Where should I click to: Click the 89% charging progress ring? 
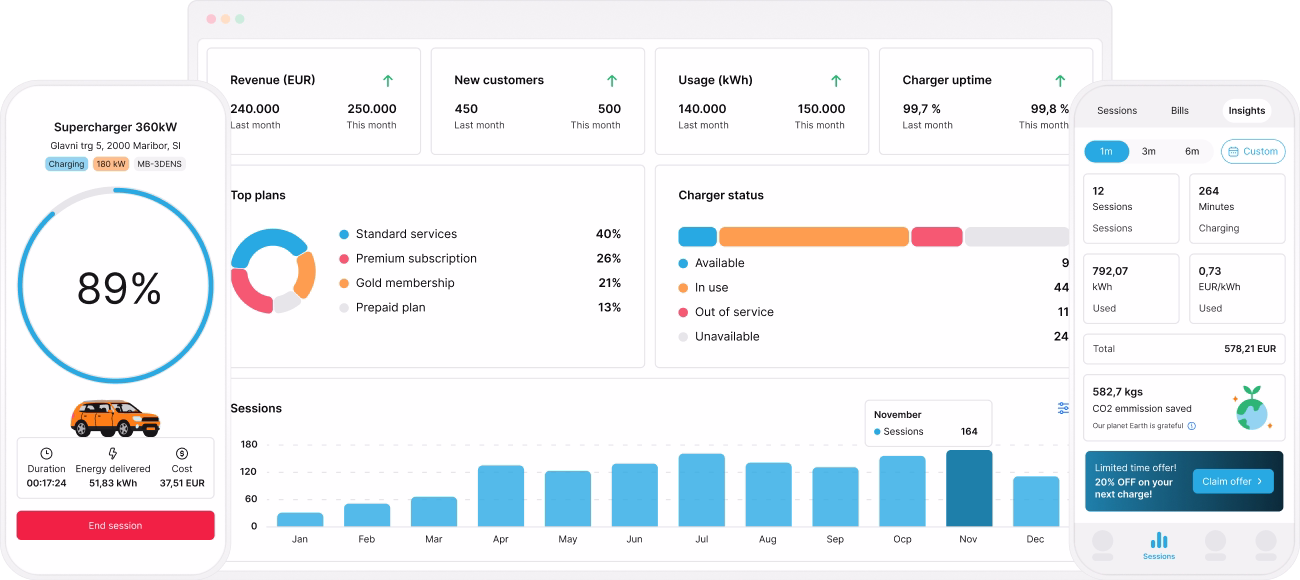pos(115,285)
